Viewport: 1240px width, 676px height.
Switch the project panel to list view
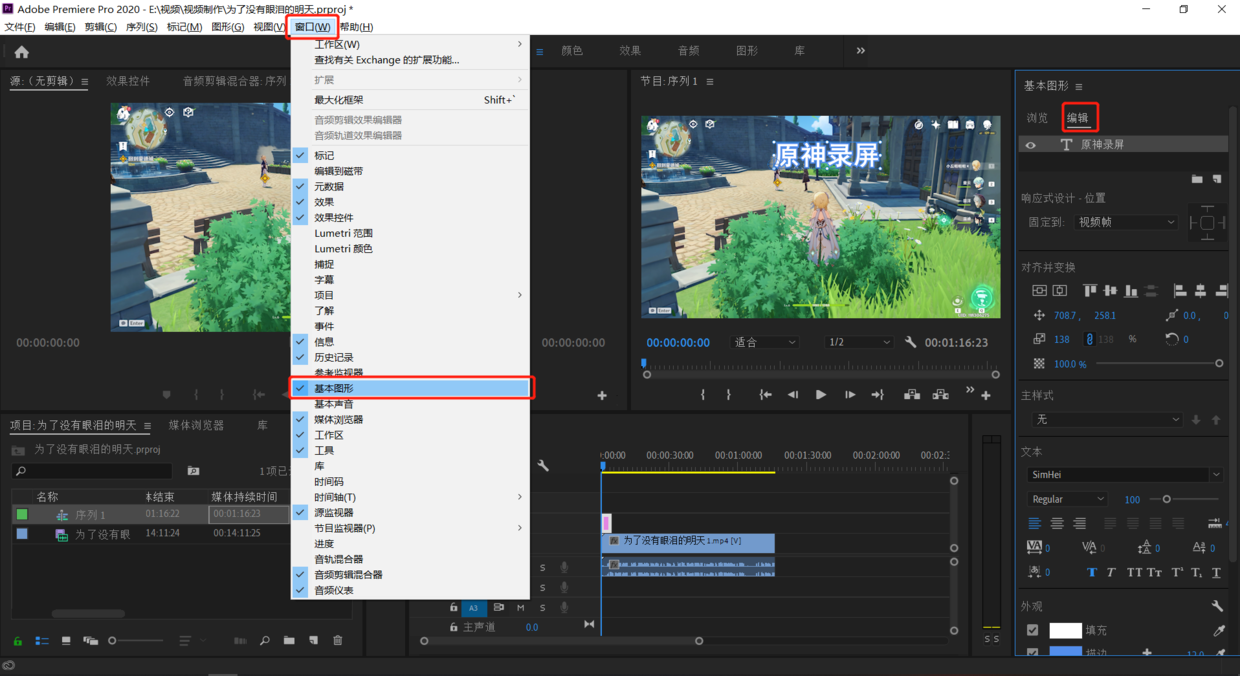coord(42,641)
